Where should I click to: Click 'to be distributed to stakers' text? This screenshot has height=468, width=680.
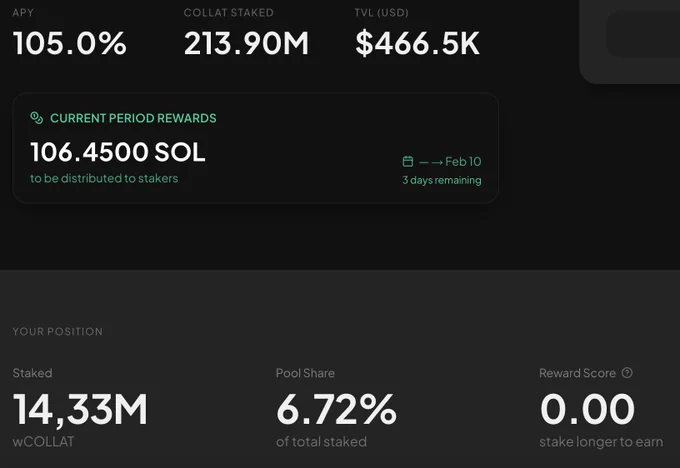pyautogui.click(x=104, y=178)
